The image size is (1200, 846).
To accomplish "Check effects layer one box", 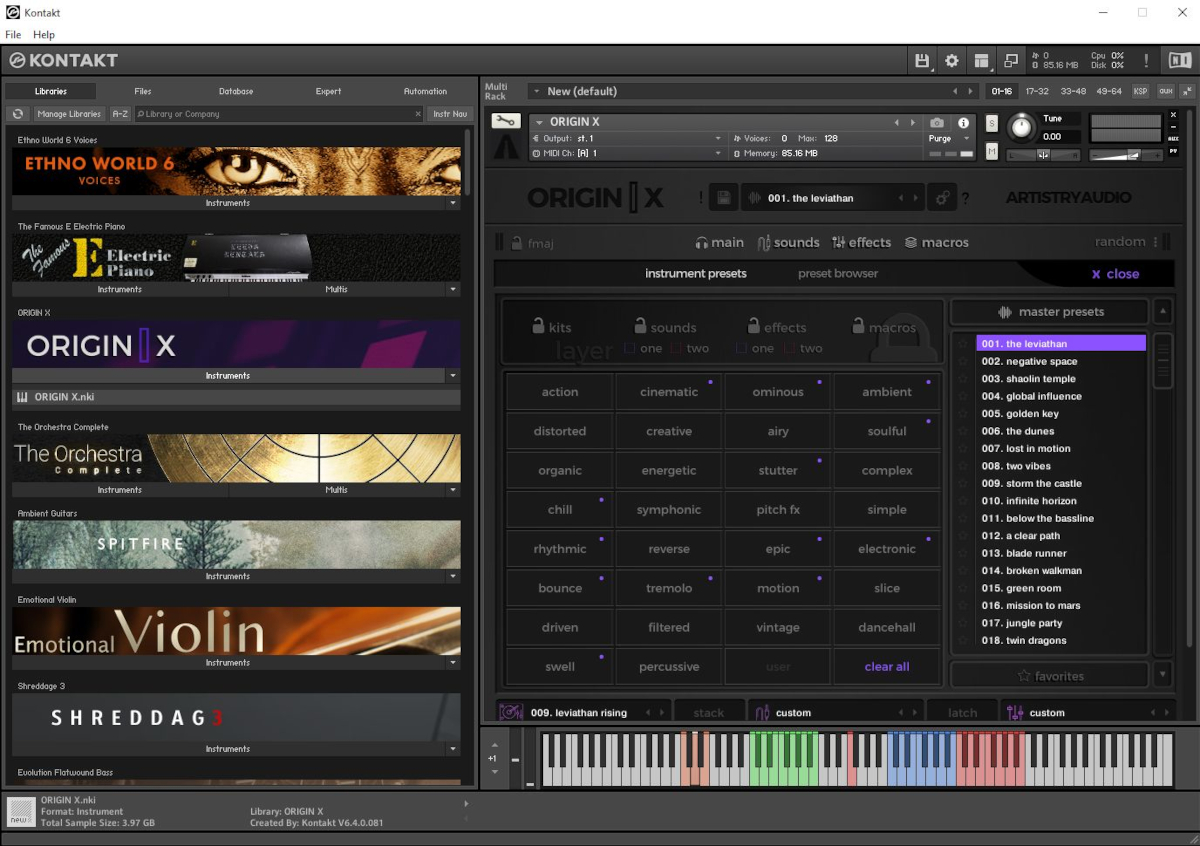I will tap(742, 348).
